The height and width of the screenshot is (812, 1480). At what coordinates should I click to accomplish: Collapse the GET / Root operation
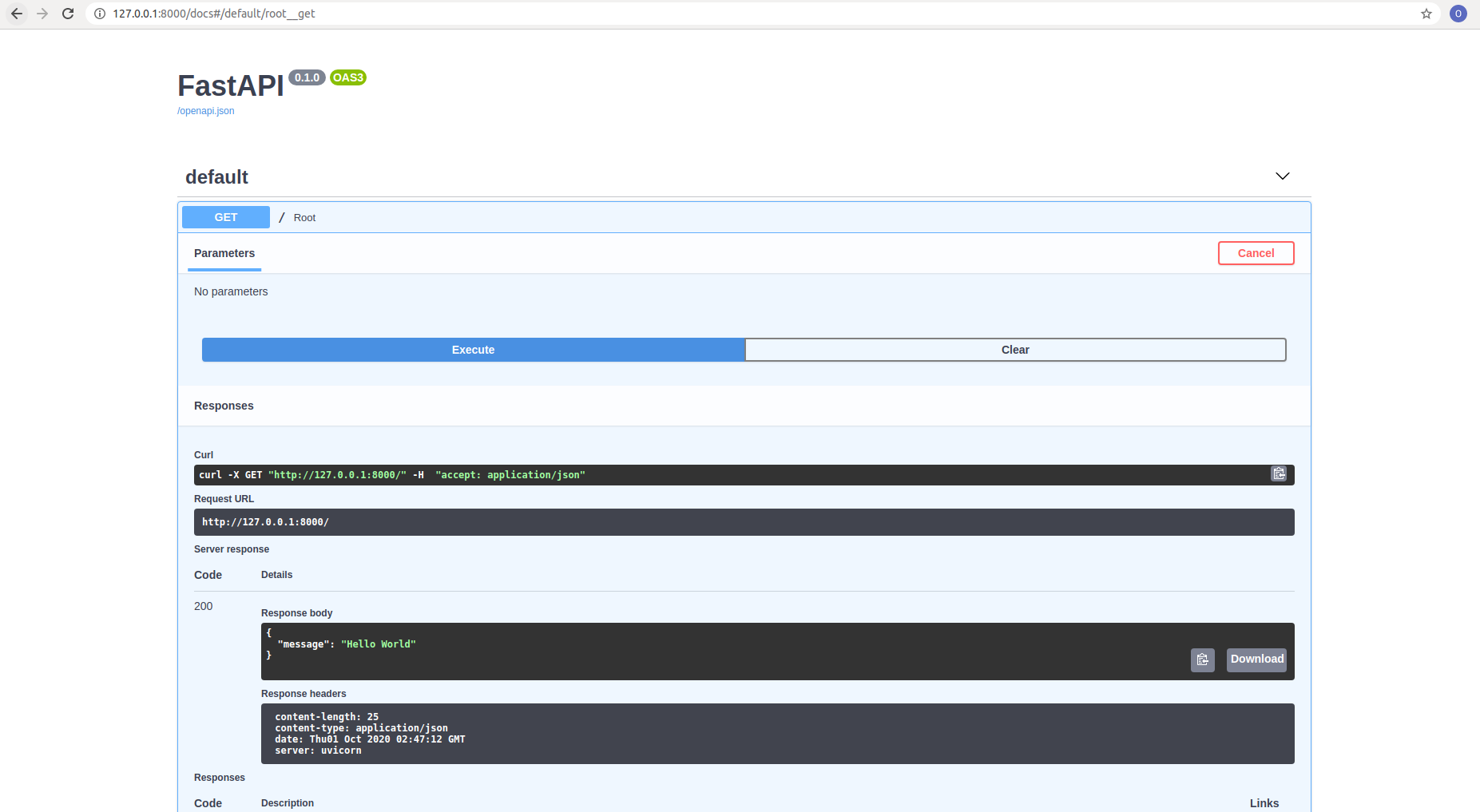tap(744, 217)
